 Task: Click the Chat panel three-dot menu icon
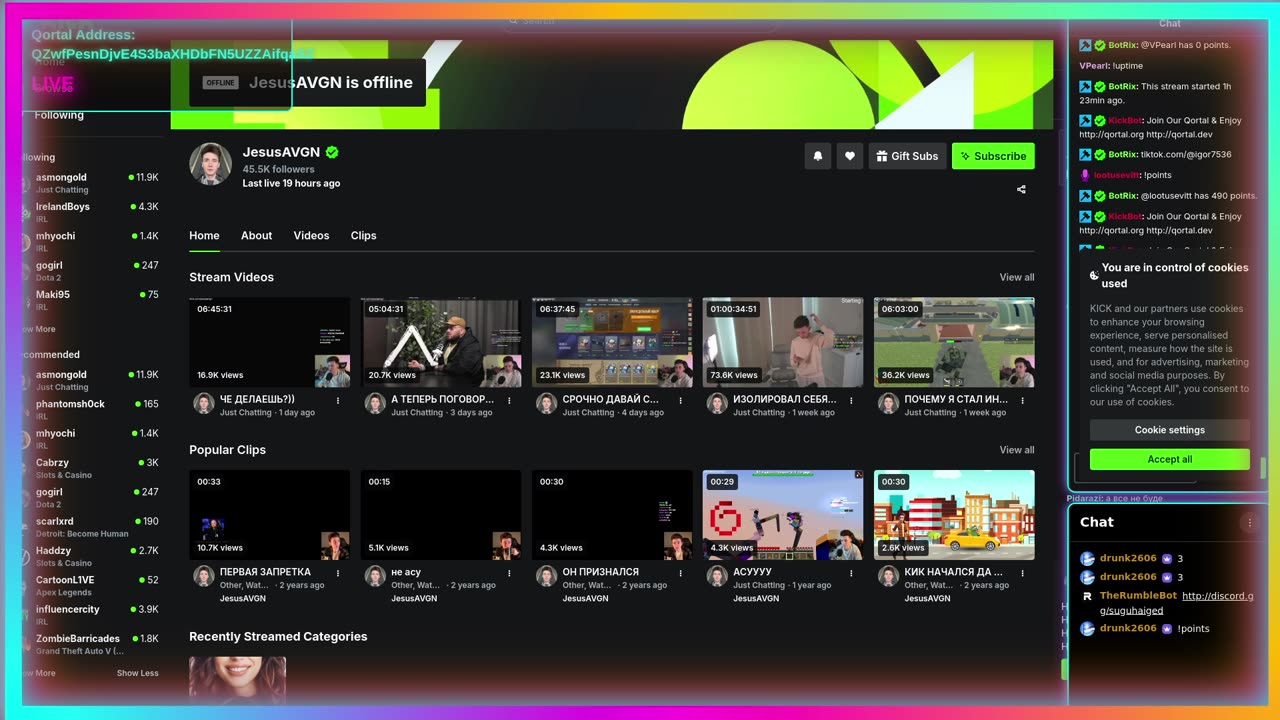(x=1248, y=522)
